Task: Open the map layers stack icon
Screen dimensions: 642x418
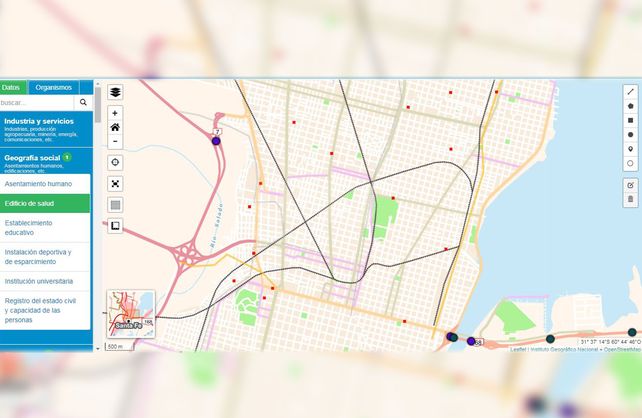Action: point(115,92)
